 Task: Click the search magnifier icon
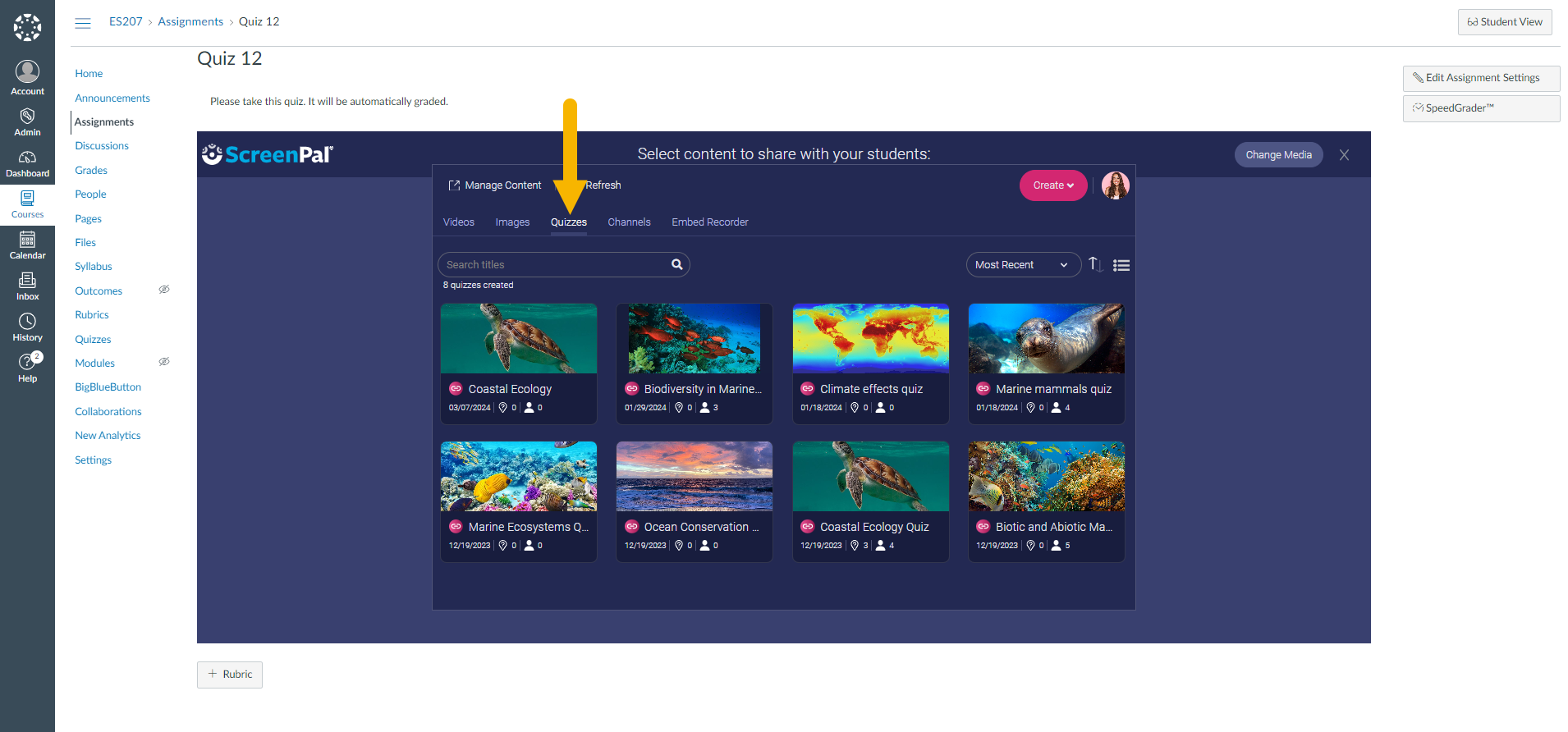[677, 264]
